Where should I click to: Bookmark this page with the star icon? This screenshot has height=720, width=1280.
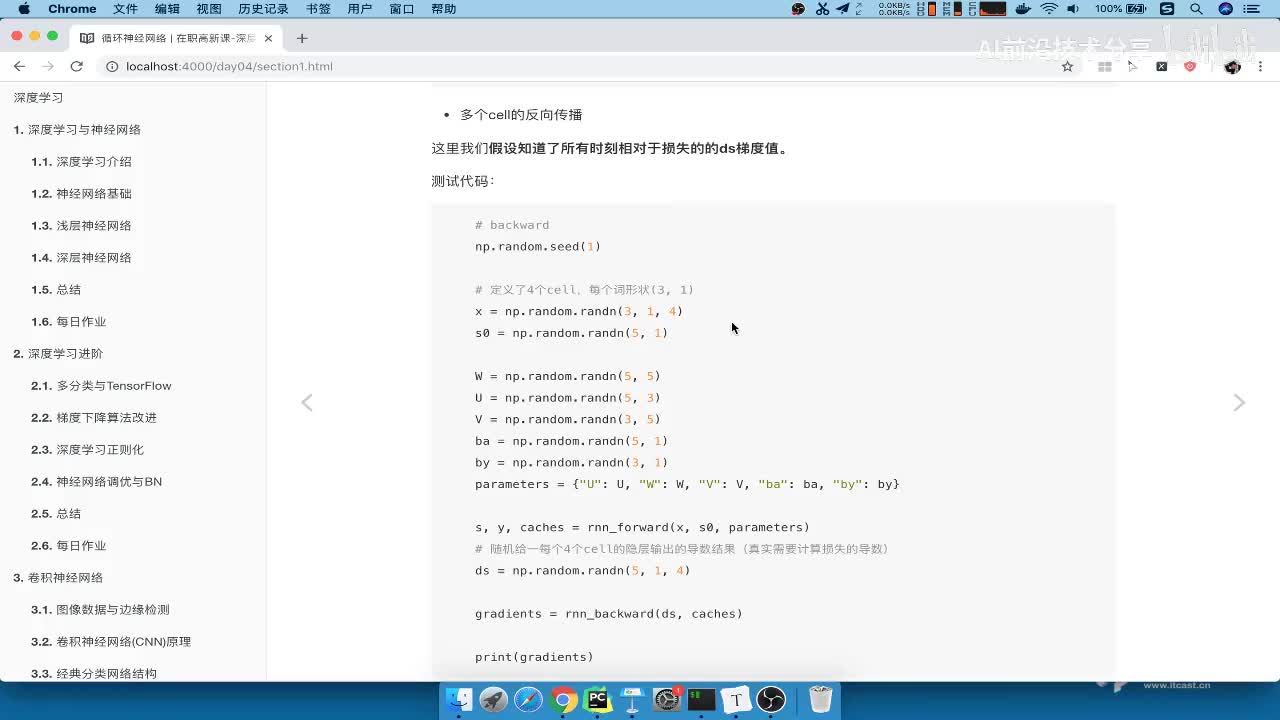(x=1067, y=66)
